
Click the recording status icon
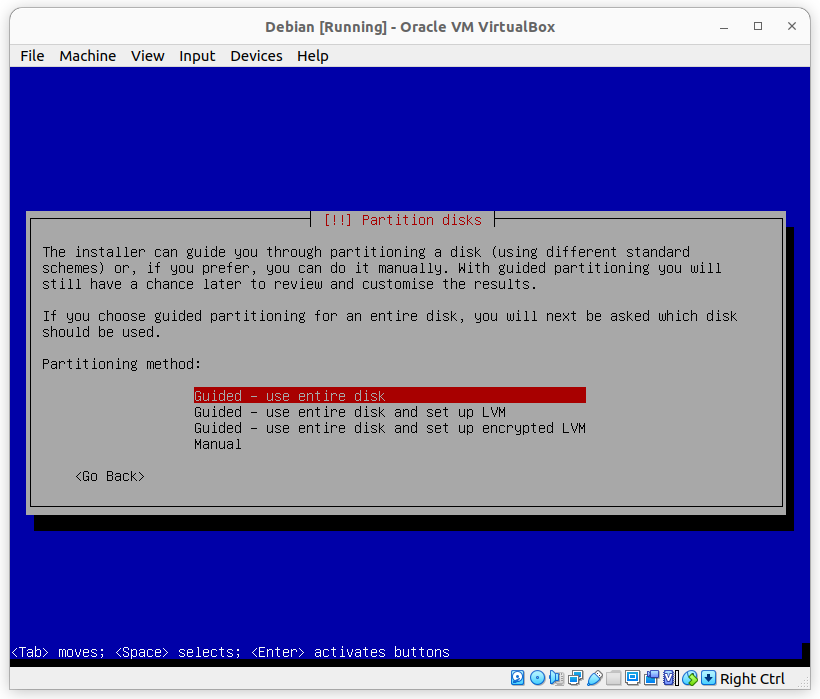(x=651, y=678)
